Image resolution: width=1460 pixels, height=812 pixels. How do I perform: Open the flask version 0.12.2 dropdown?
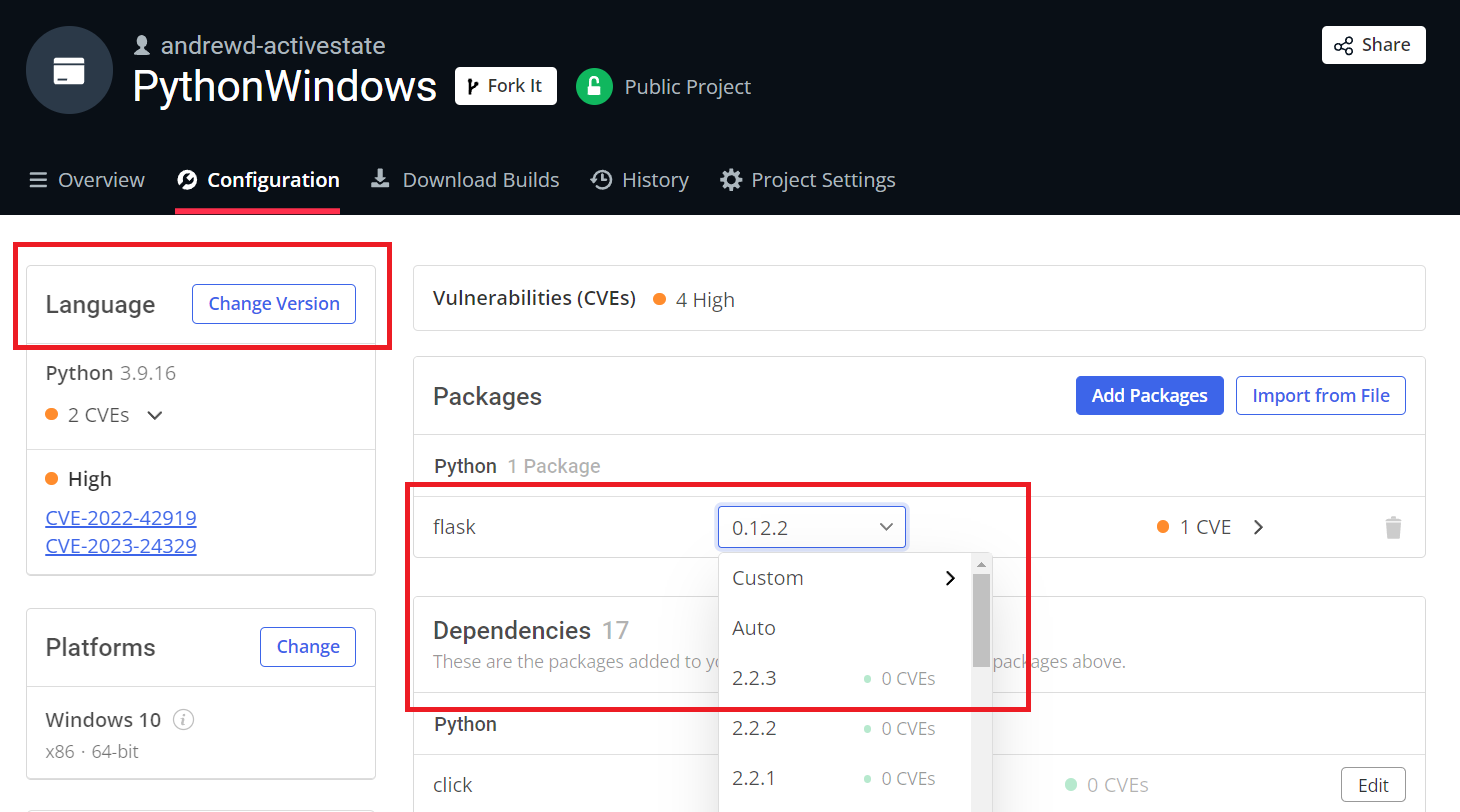click(x=812, y=527)
